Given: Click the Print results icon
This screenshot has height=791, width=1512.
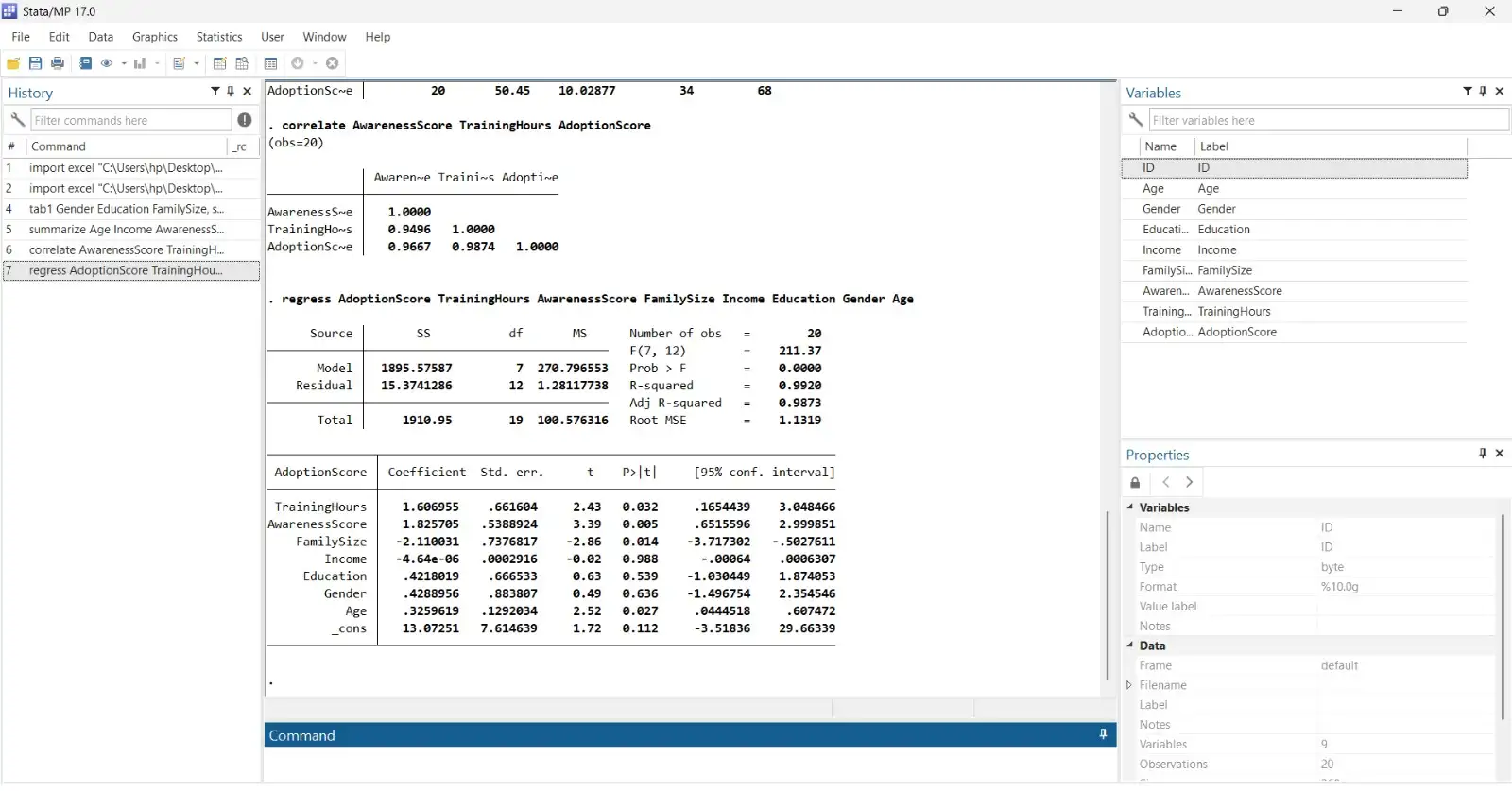Looking at the screenshot, I should click(58, 63).
